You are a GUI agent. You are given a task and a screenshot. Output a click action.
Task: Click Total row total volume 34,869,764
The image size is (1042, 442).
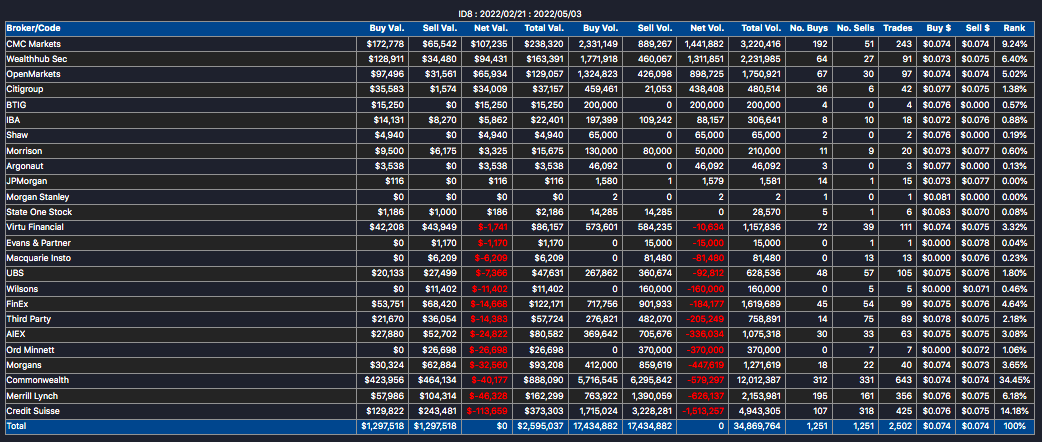756,426
